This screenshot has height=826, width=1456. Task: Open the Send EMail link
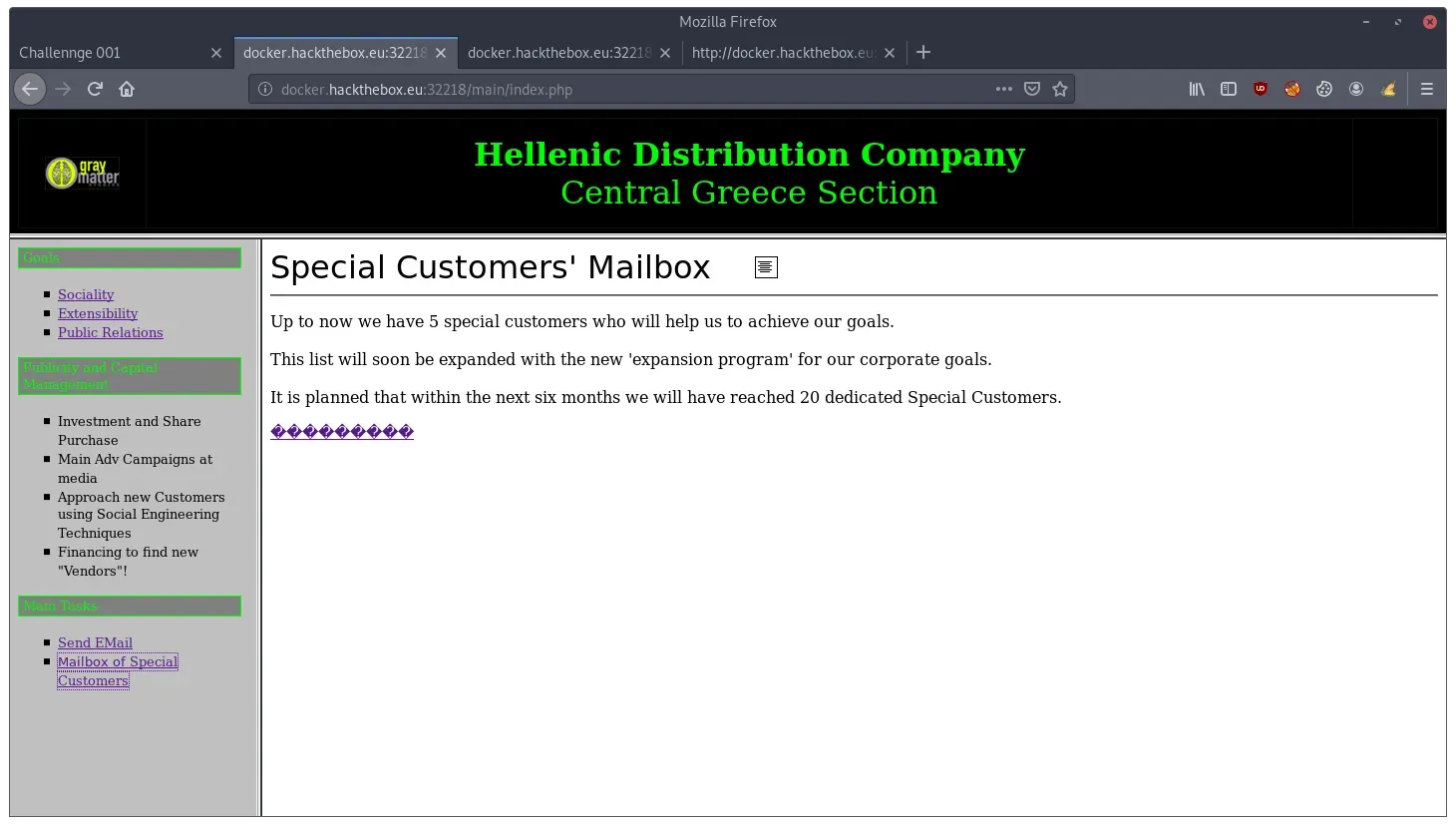(95, 642)
